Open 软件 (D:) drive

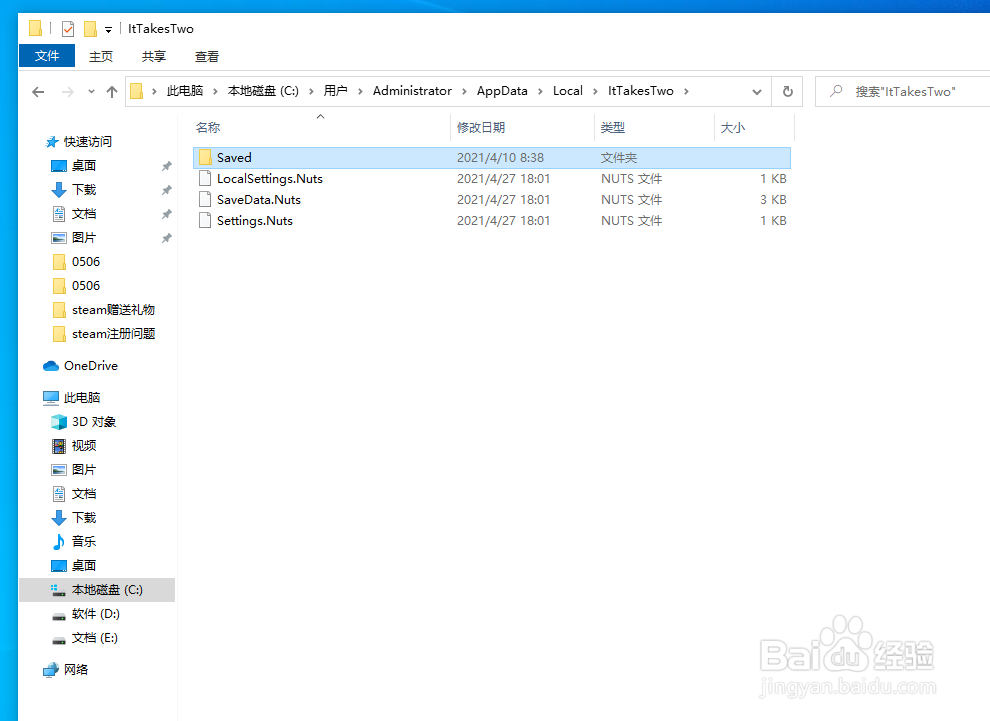95,614
